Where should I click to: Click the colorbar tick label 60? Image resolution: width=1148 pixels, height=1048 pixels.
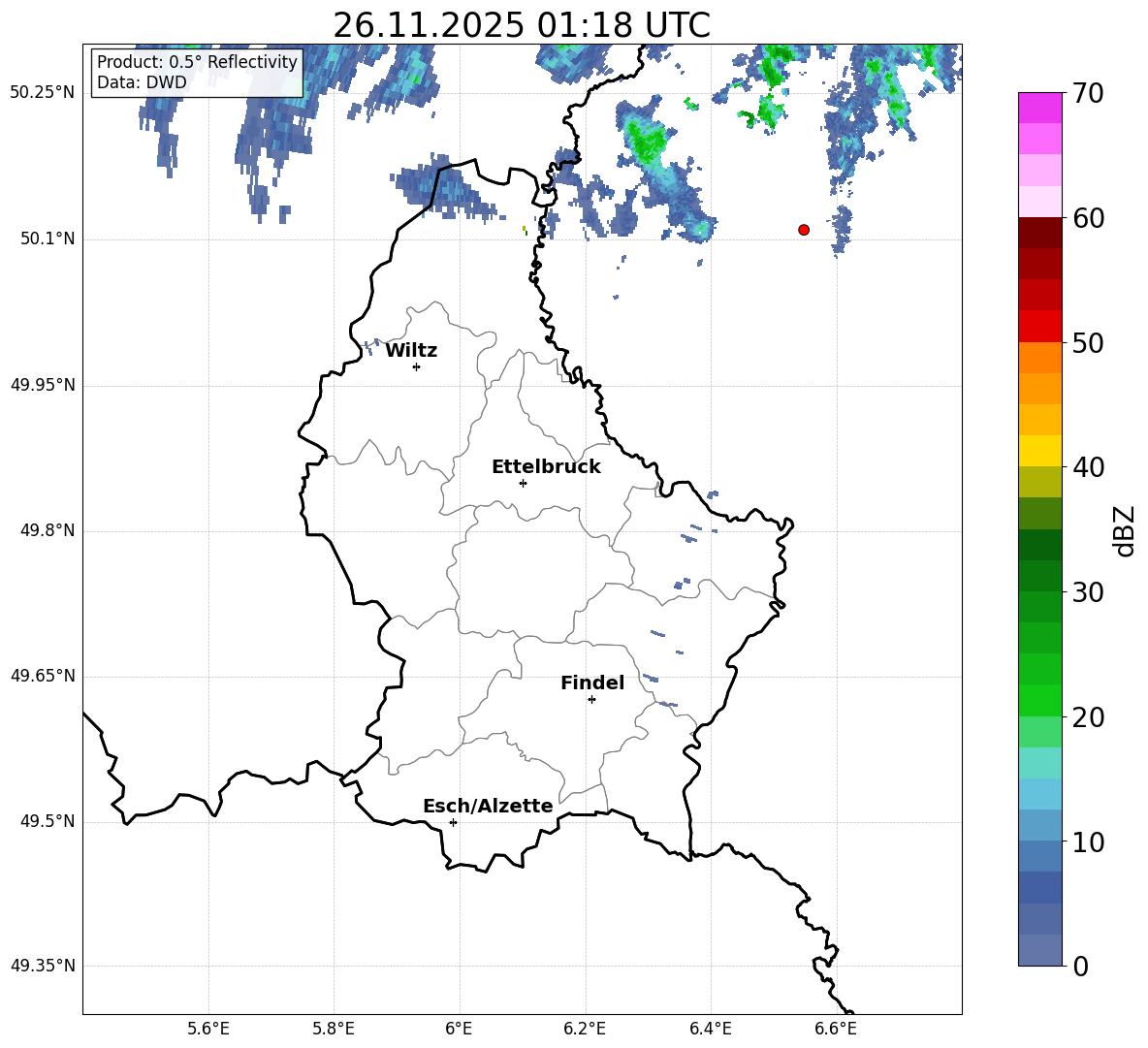coord(1089,218)
